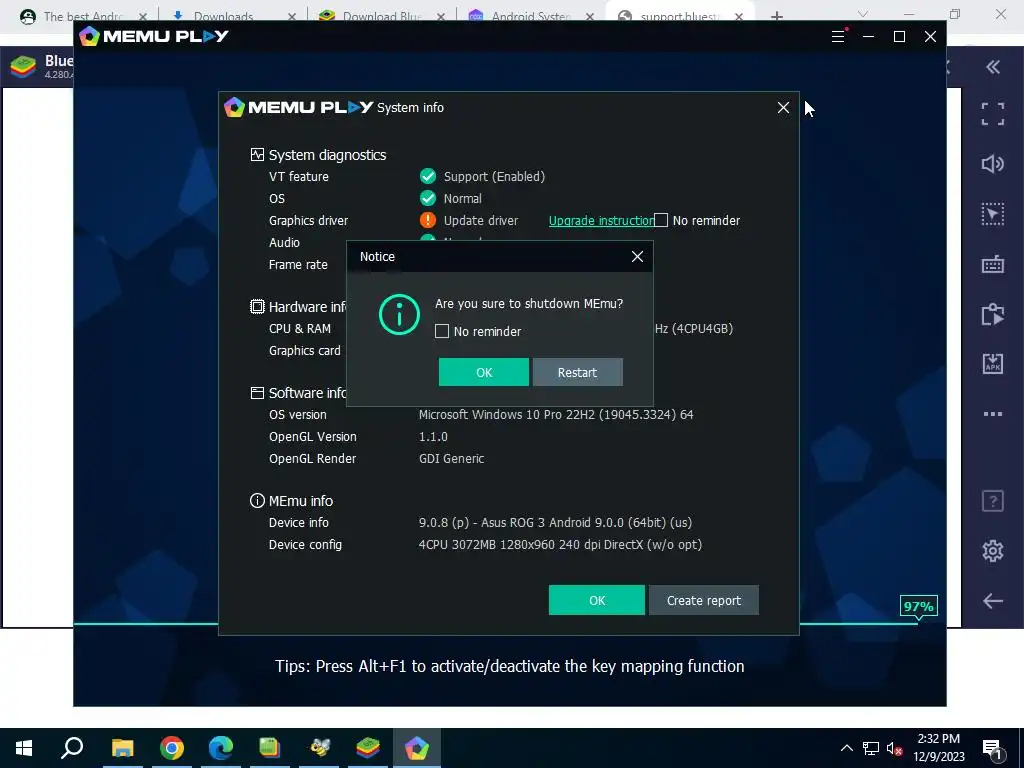1024x768 pixels.
Task: Click the OpenGL Render GDI Generic value
Action: (451, 458)
